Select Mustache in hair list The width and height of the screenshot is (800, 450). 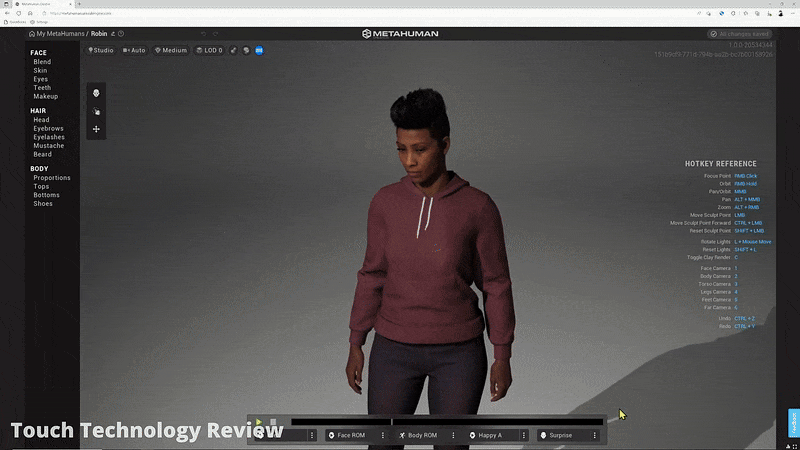[x=48, y=146]
